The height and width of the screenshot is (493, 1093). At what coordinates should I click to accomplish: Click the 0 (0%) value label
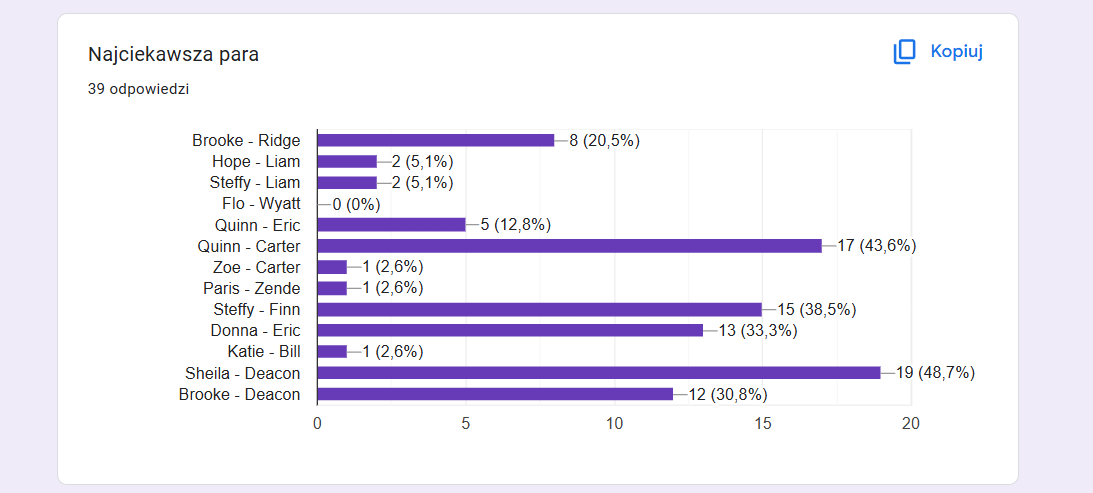tap(356, 204)
